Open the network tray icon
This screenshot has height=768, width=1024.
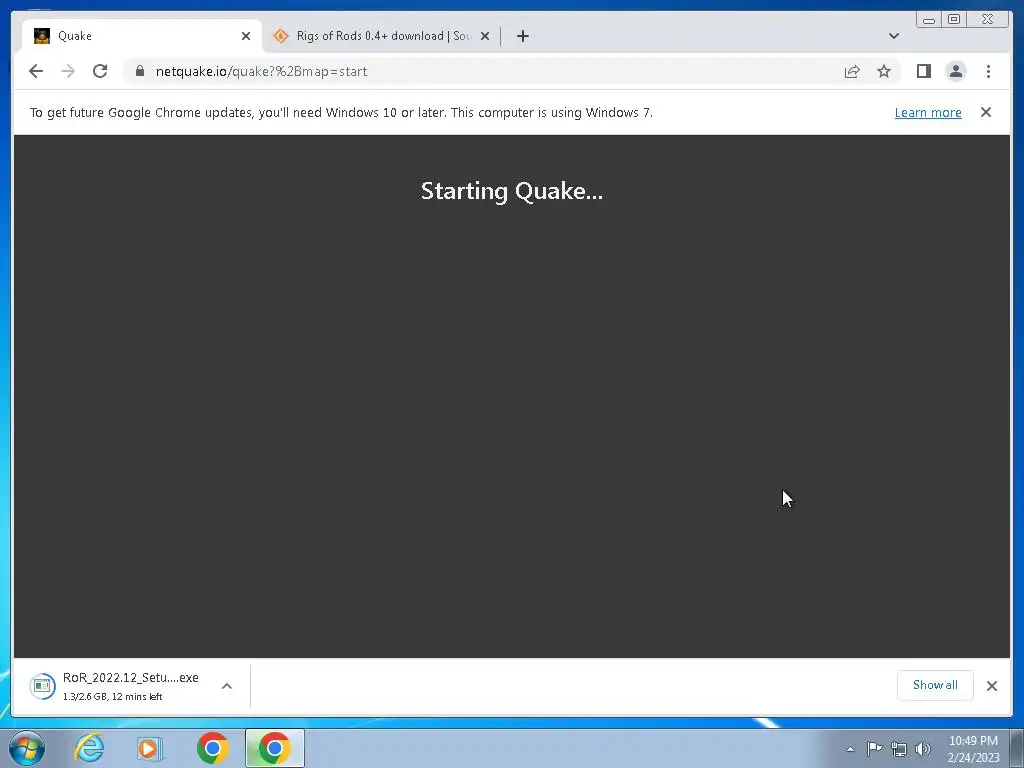[x=899, y=749]
